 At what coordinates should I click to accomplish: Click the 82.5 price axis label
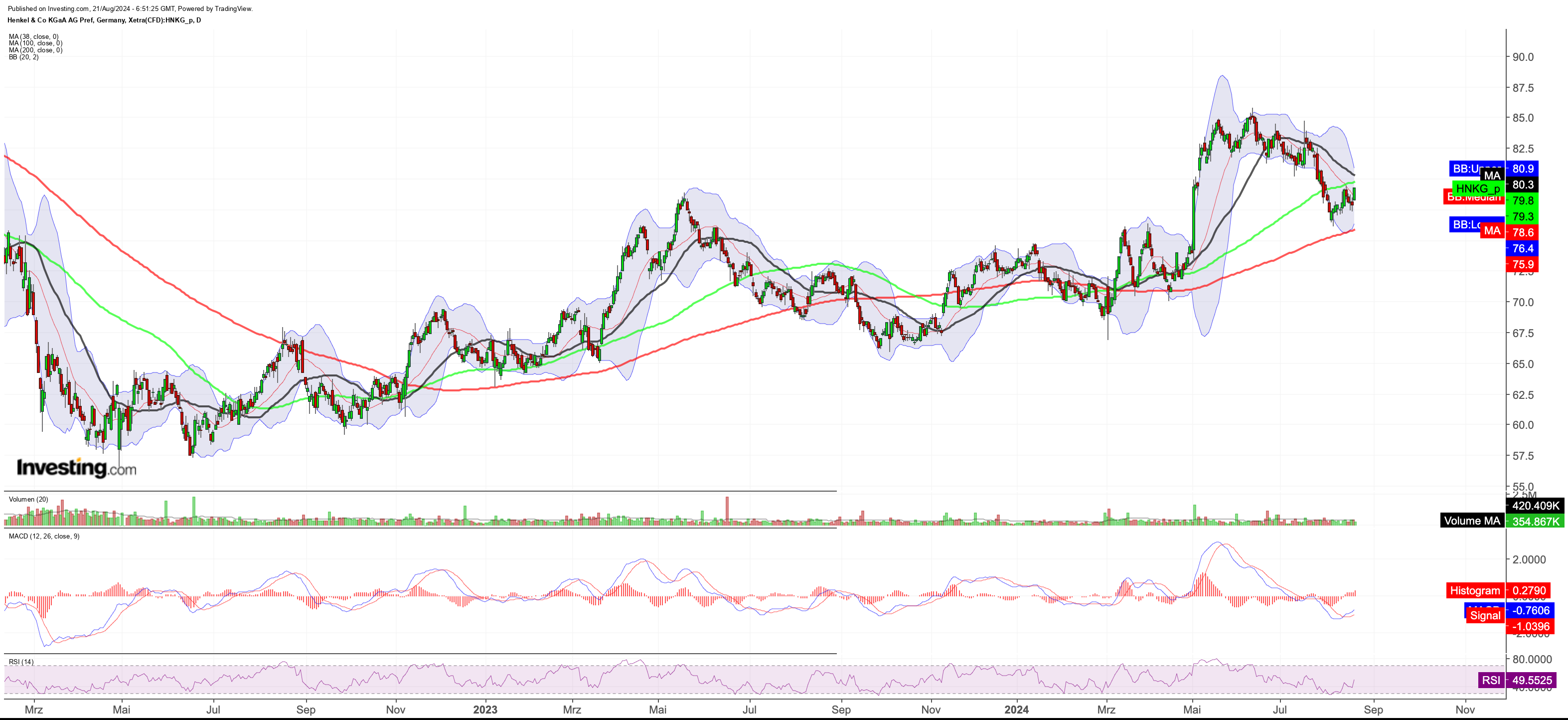[1523, 149]
